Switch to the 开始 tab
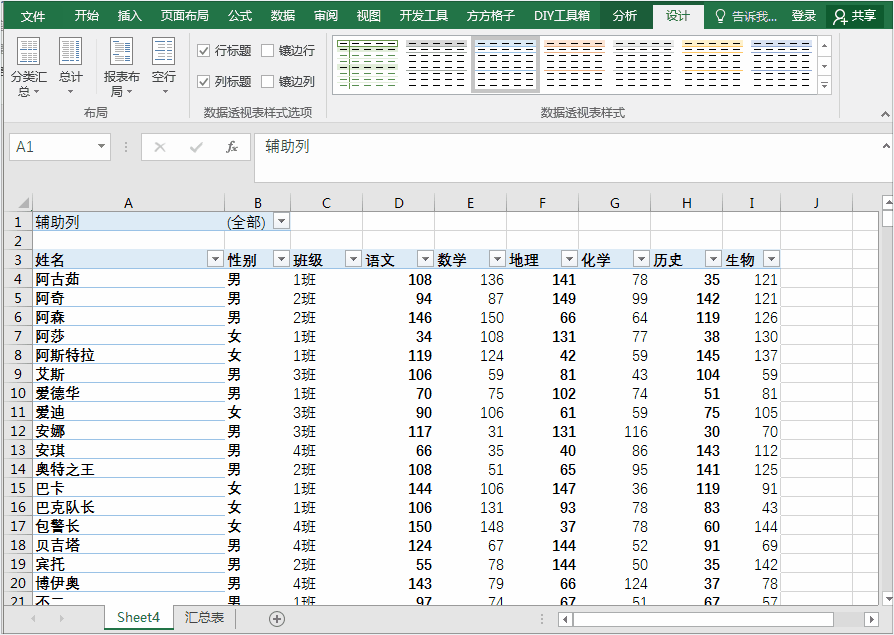The width and height of the screenshot is (894, 635). coord(87,16)
